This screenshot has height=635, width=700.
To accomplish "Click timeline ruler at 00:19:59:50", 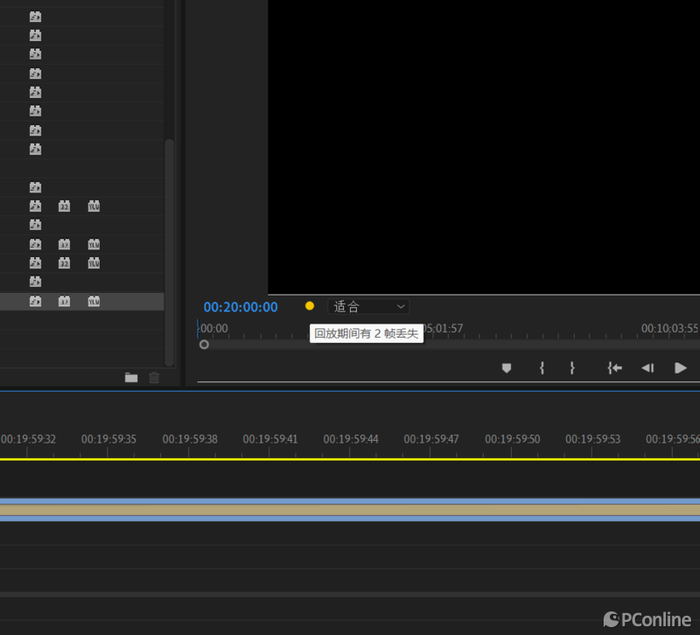I will pos(512,439).
